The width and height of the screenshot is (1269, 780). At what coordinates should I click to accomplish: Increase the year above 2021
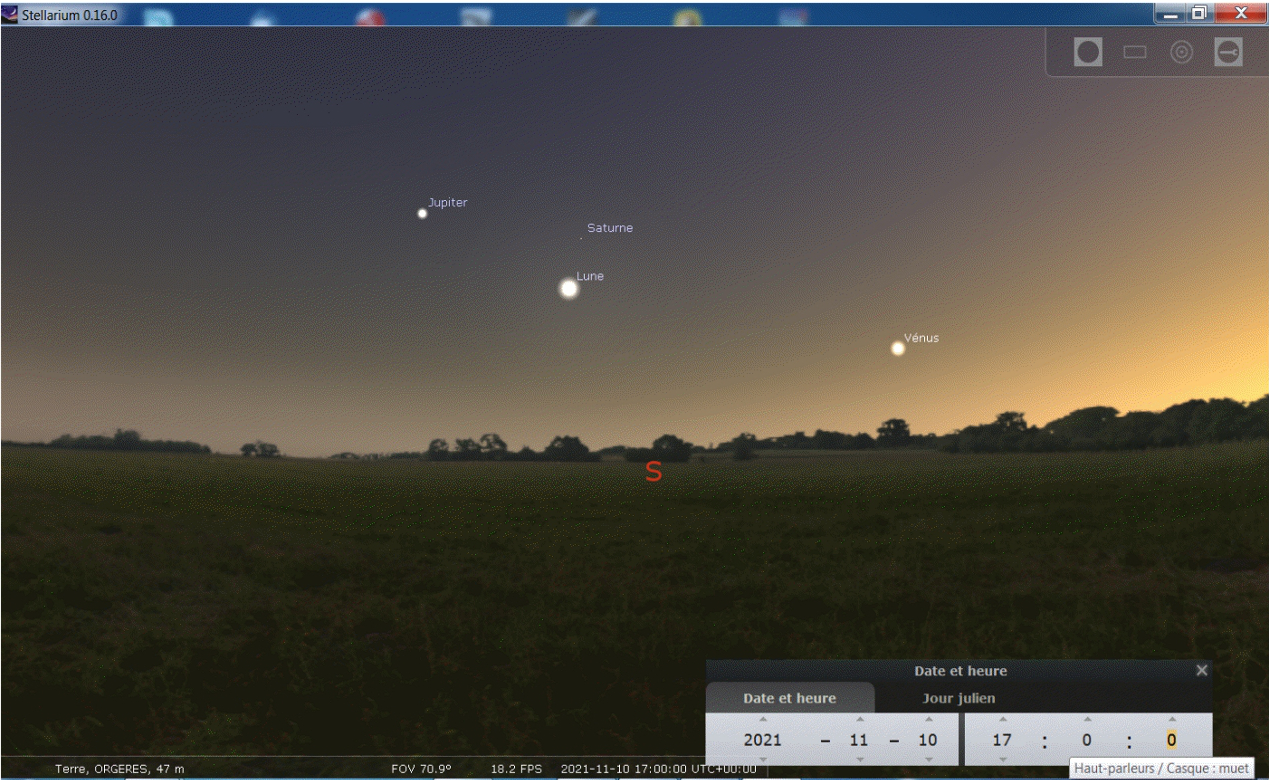[762, 719]
